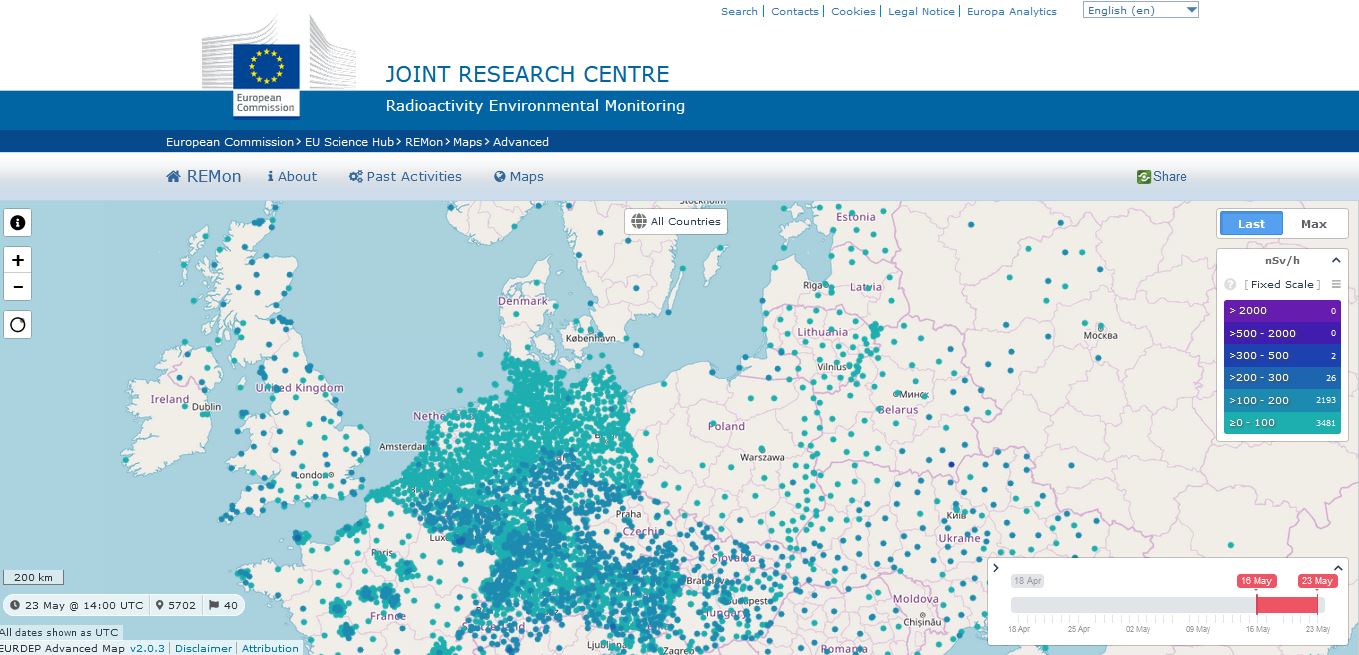Click the Maps breadcrumb link
The width and height of the screenshot is (1359, 655).
pos(469,142)
